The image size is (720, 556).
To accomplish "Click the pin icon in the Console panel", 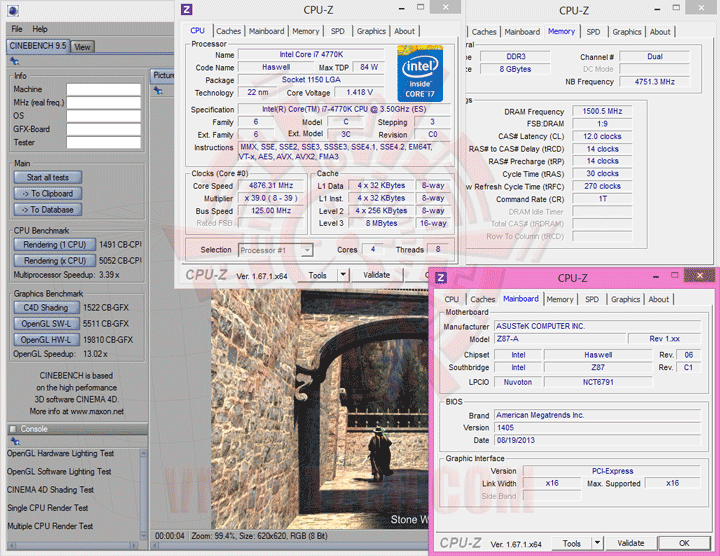I will pyautogui.click(x=13, y=441).
